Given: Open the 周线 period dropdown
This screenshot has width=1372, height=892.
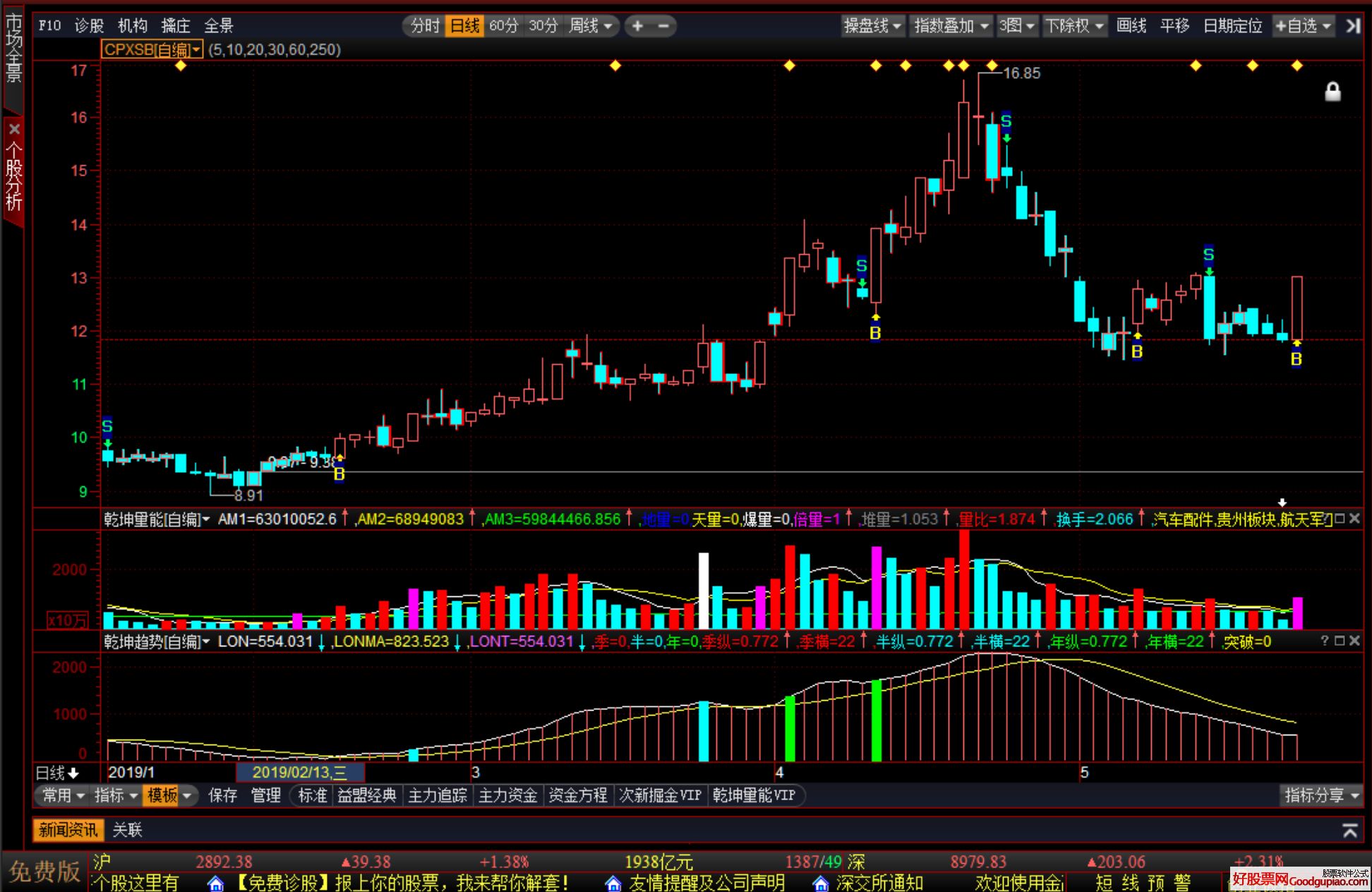Looking at the screenshot, I should pyautogui.click(x=591, y=26).
